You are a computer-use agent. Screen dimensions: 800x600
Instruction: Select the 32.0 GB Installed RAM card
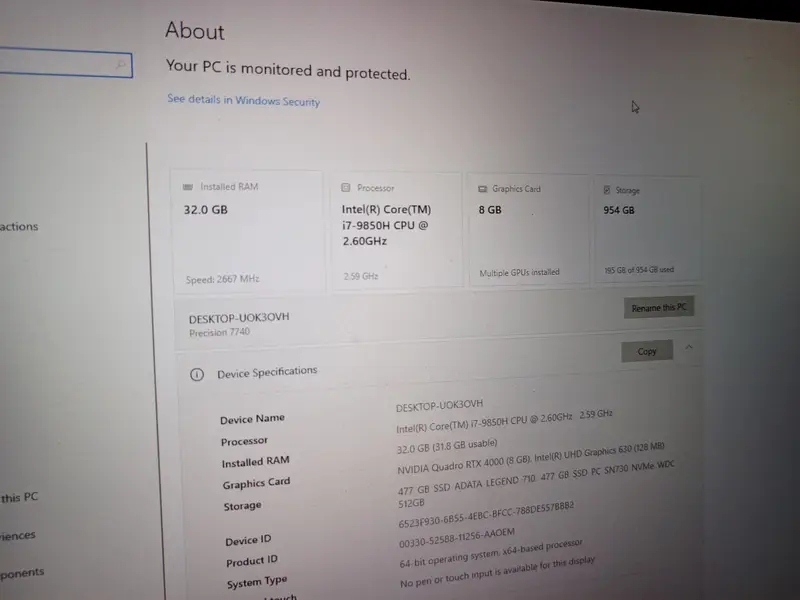(x=248, y=232)
